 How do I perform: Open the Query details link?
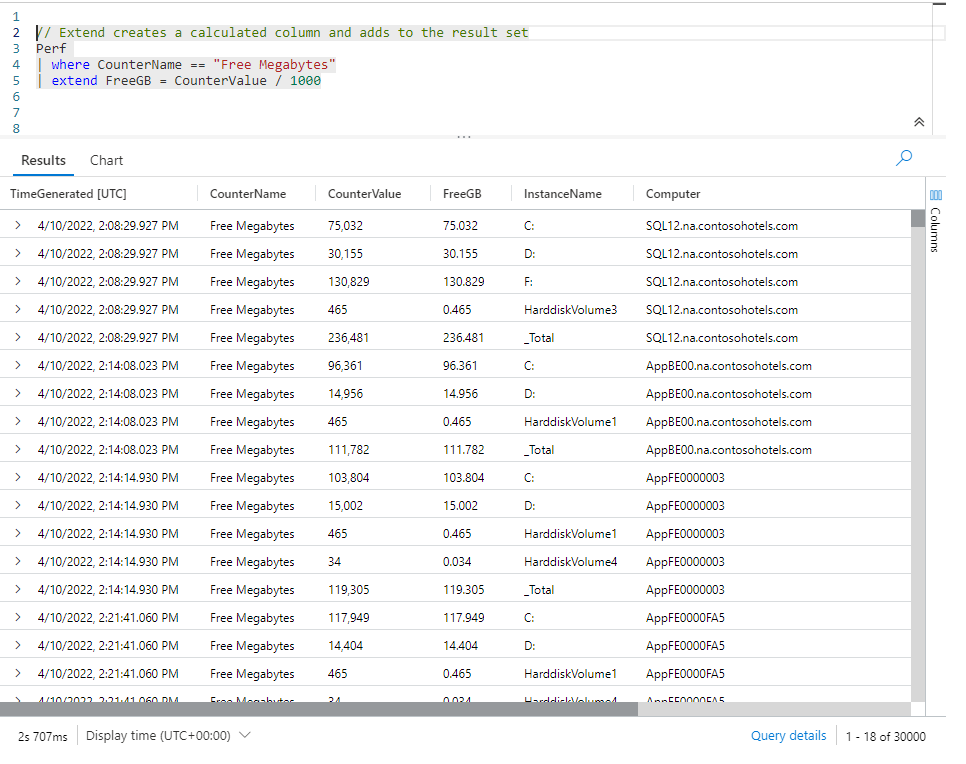[x=788, y=736]
